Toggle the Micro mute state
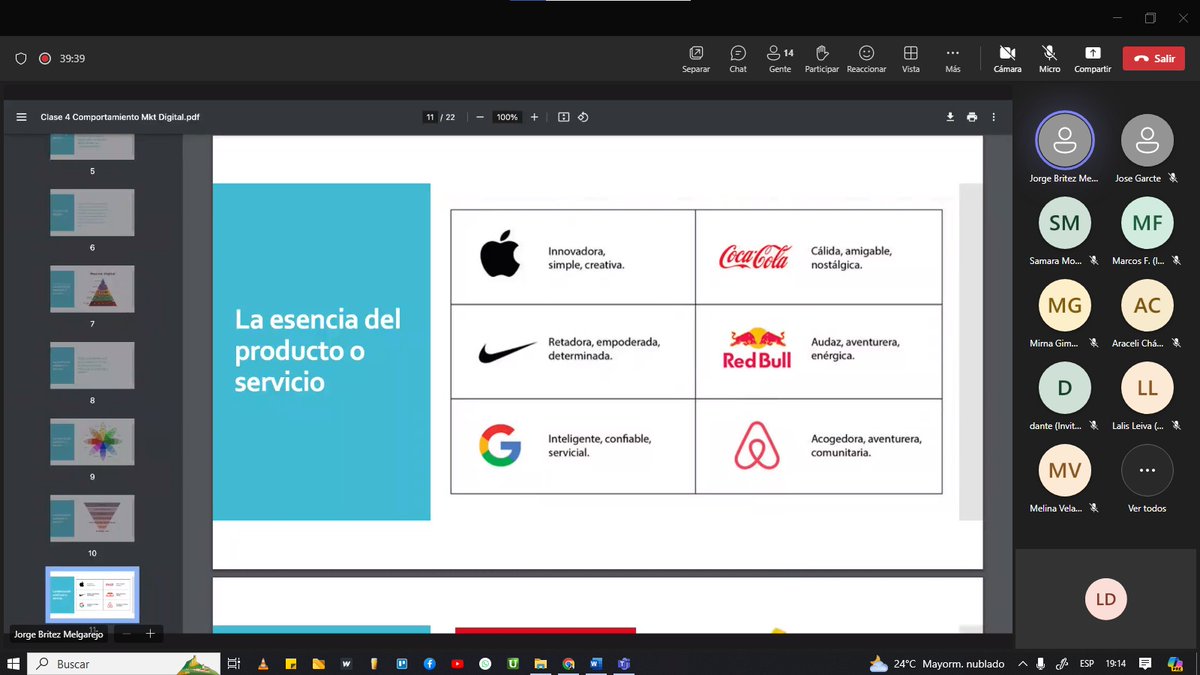 pyautogui.click(x=1049, y=59)
